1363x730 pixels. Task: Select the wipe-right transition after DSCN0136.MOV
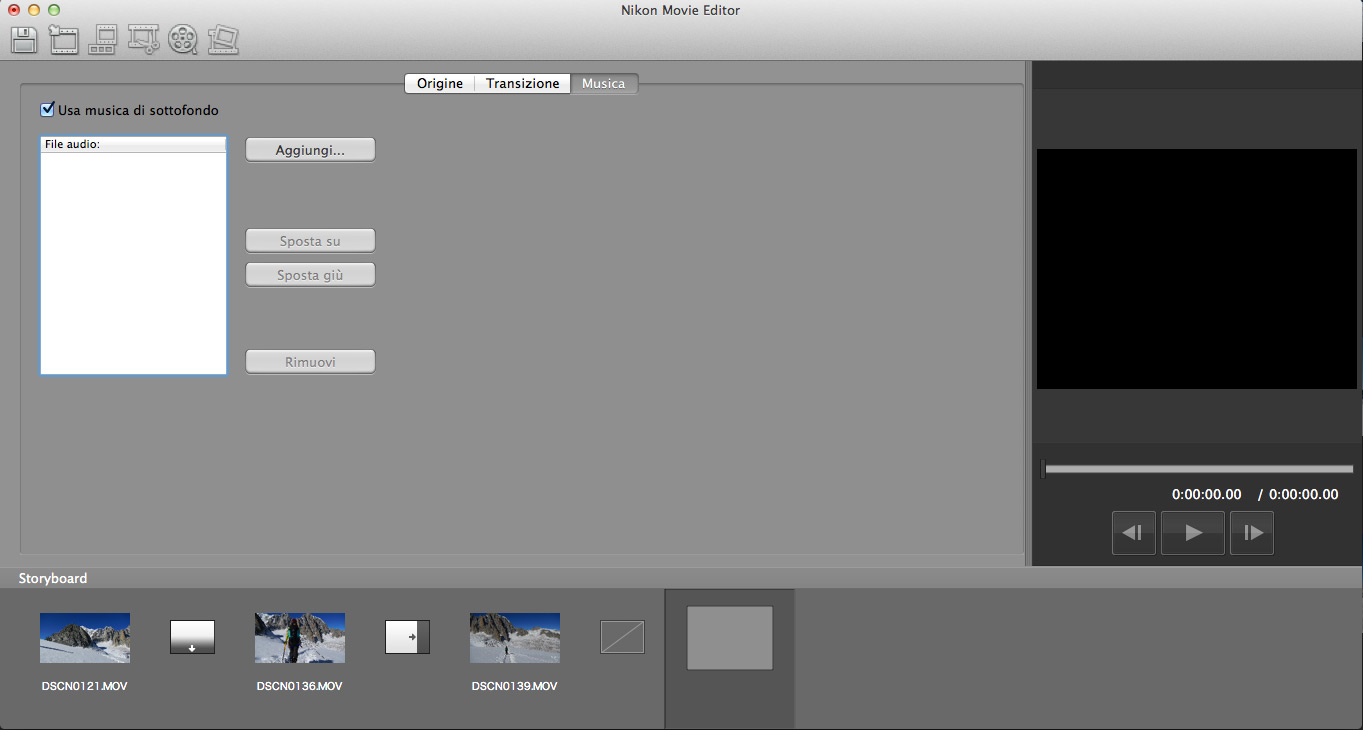[x=407, y=637]
